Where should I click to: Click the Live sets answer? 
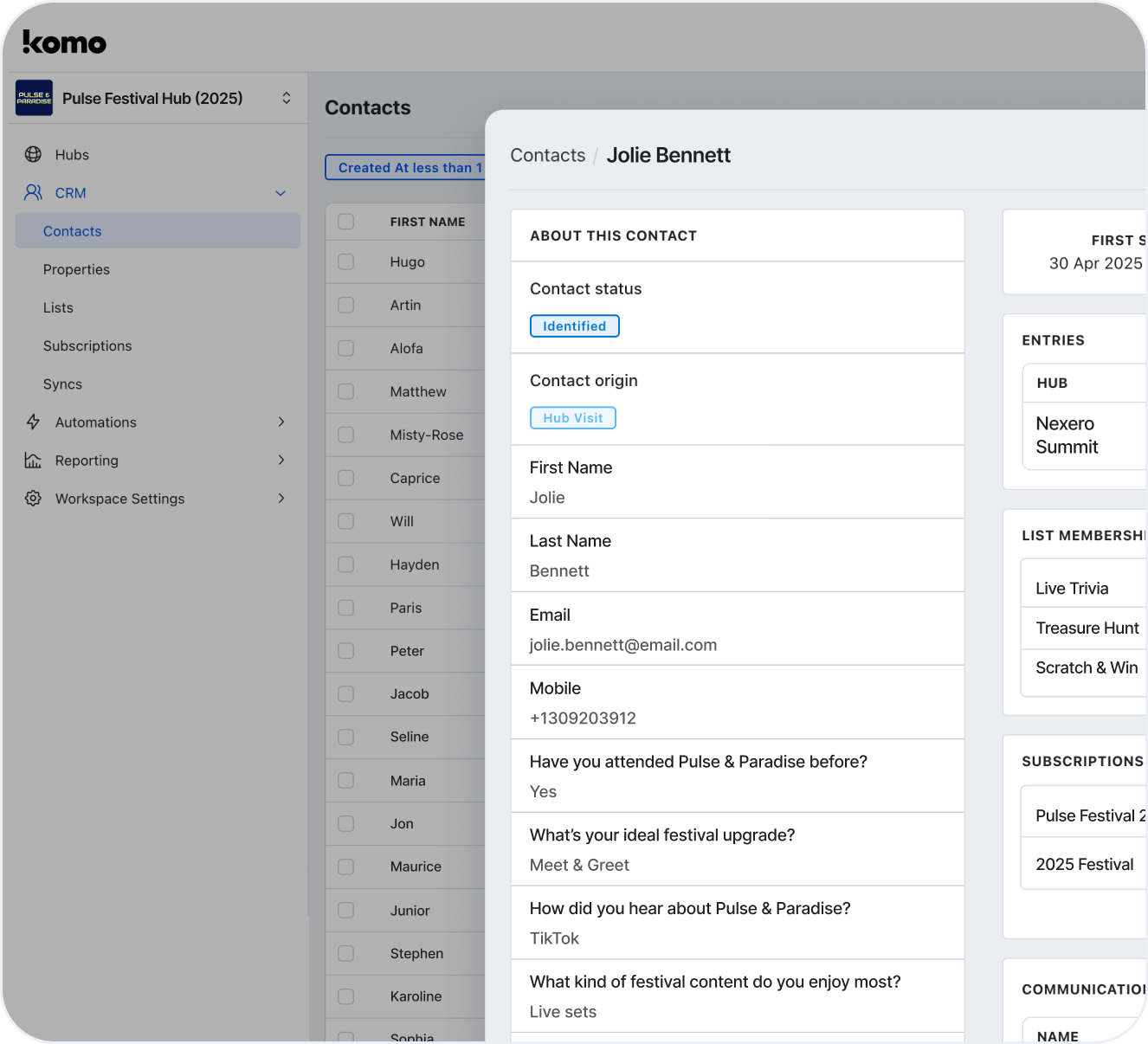[x=563, y=1012]
